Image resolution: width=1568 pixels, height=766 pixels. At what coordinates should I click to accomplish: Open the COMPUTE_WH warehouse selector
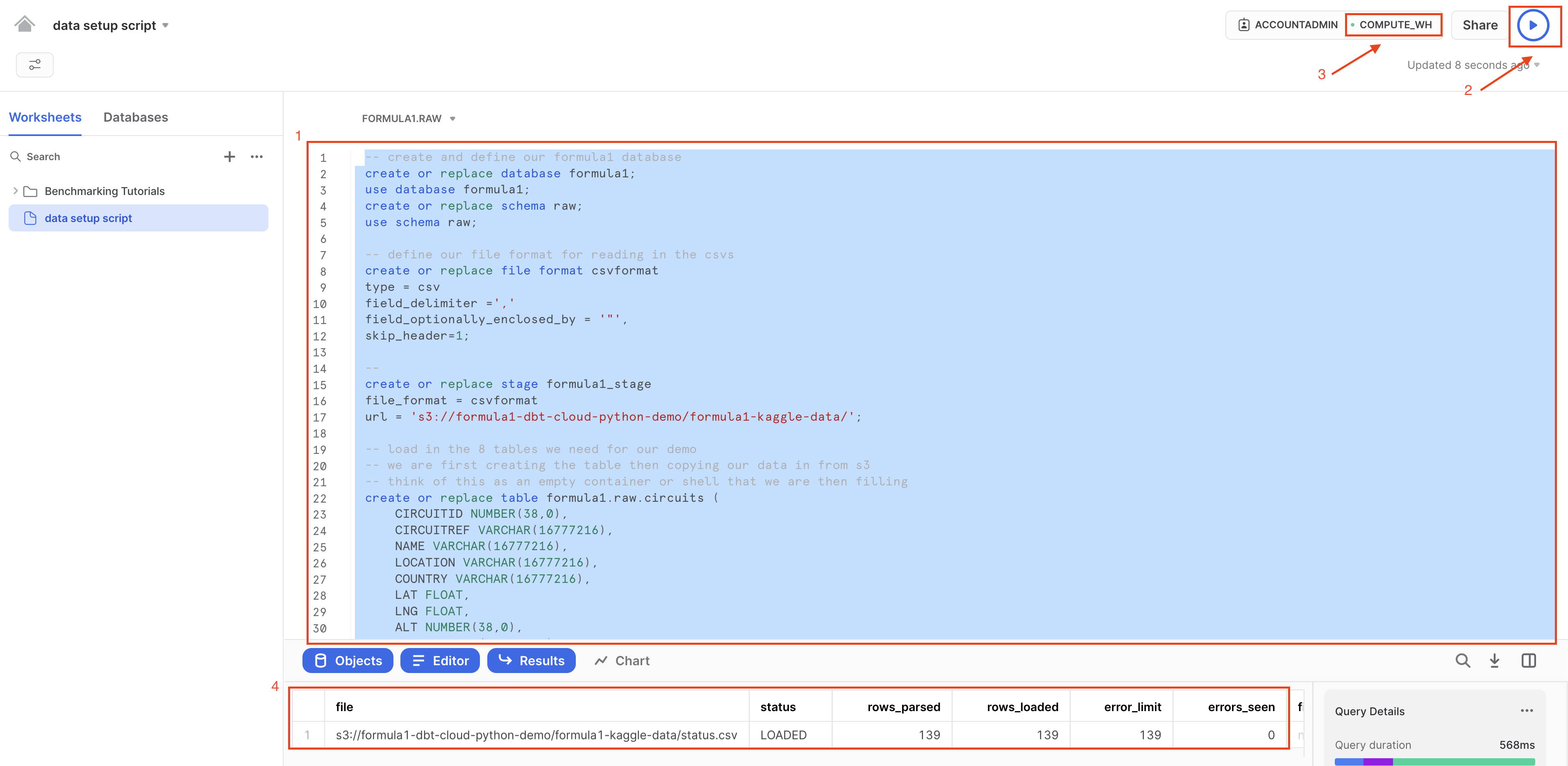pos(1393,25)
